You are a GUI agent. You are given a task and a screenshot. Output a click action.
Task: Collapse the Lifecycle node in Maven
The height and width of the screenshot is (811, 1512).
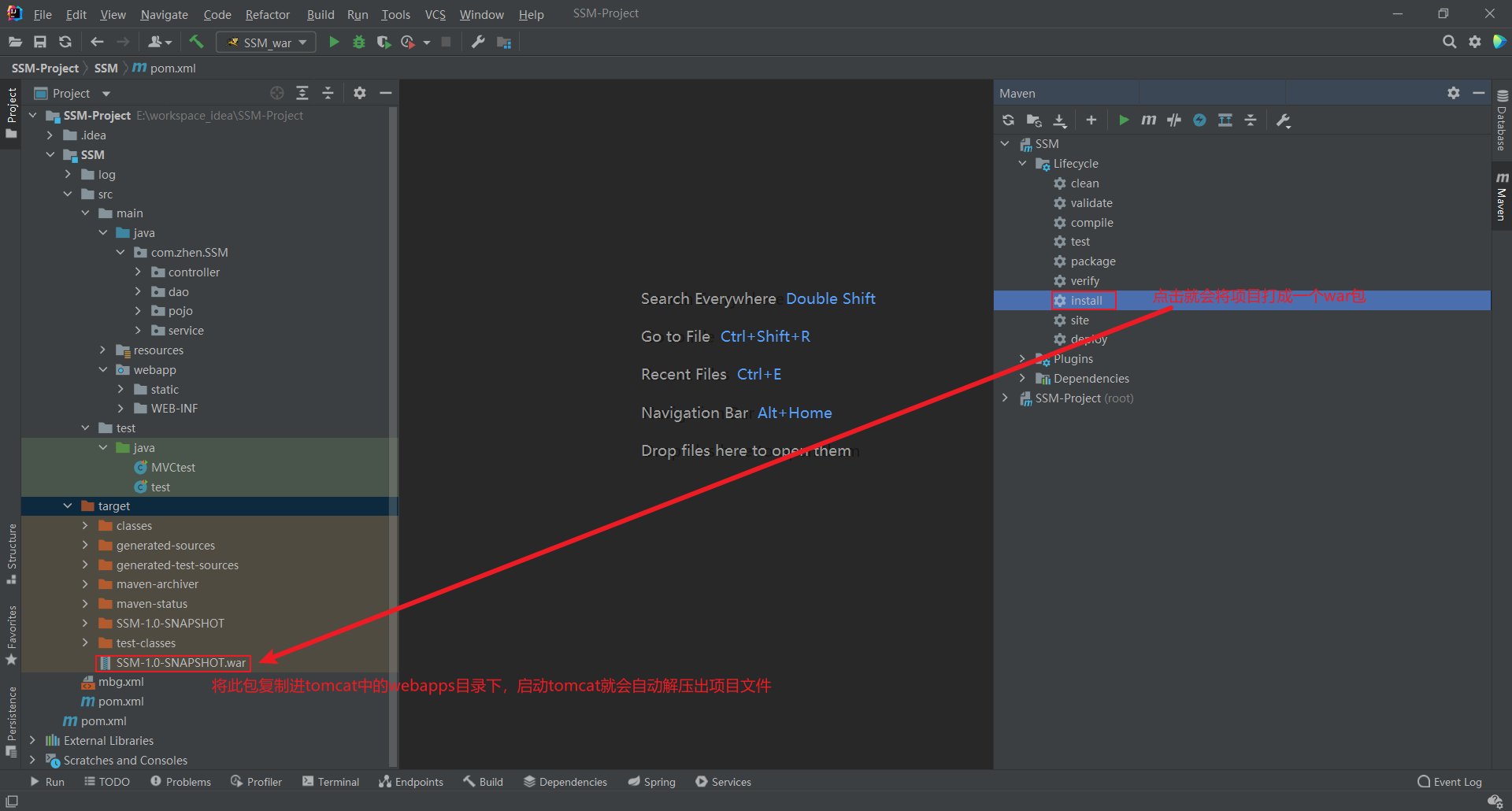pyautogui.click(x=1022, y=163)
